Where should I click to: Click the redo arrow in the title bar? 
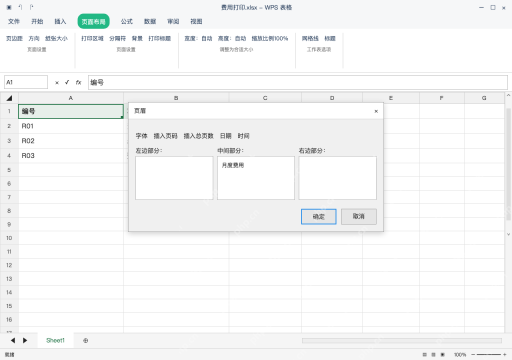click(x=31, y=7)
